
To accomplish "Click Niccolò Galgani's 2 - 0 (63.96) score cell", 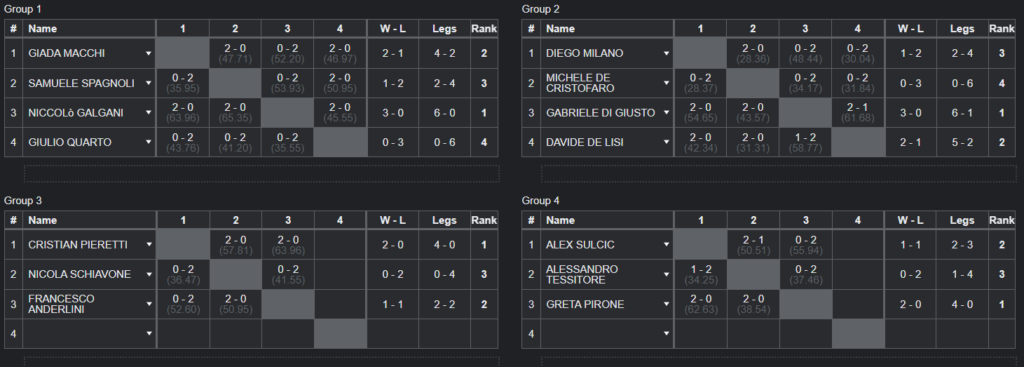I will click(x=183, y=113).
